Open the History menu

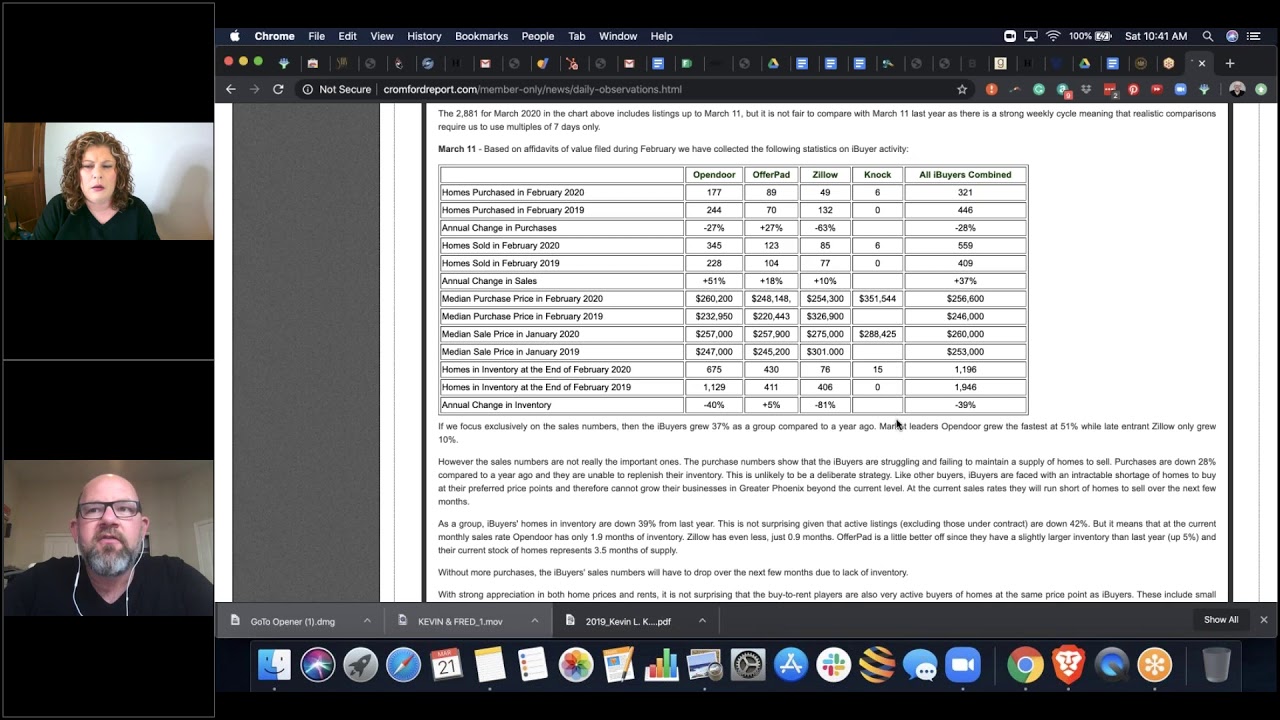tap(424, 36)
